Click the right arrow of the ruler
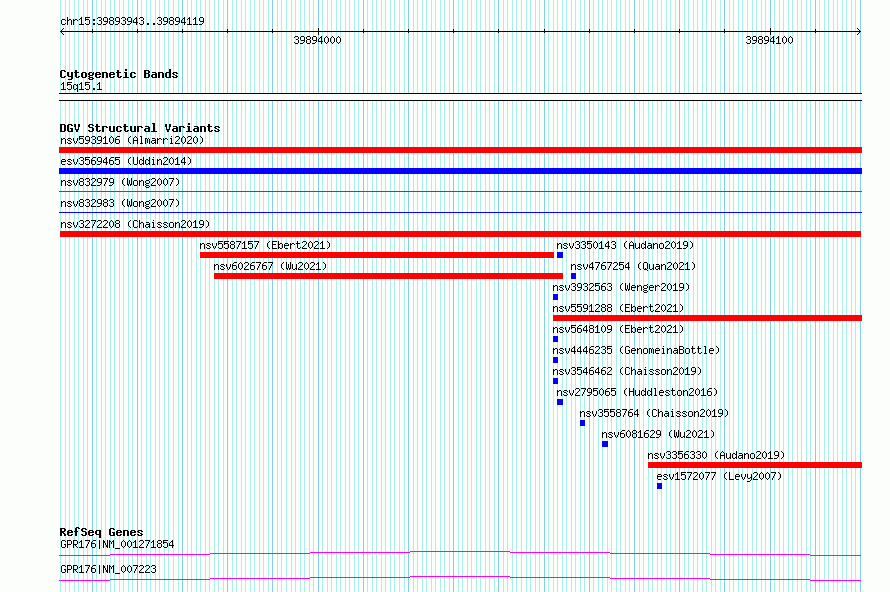This screenshot has width=890, height=592. coord(858,31)
